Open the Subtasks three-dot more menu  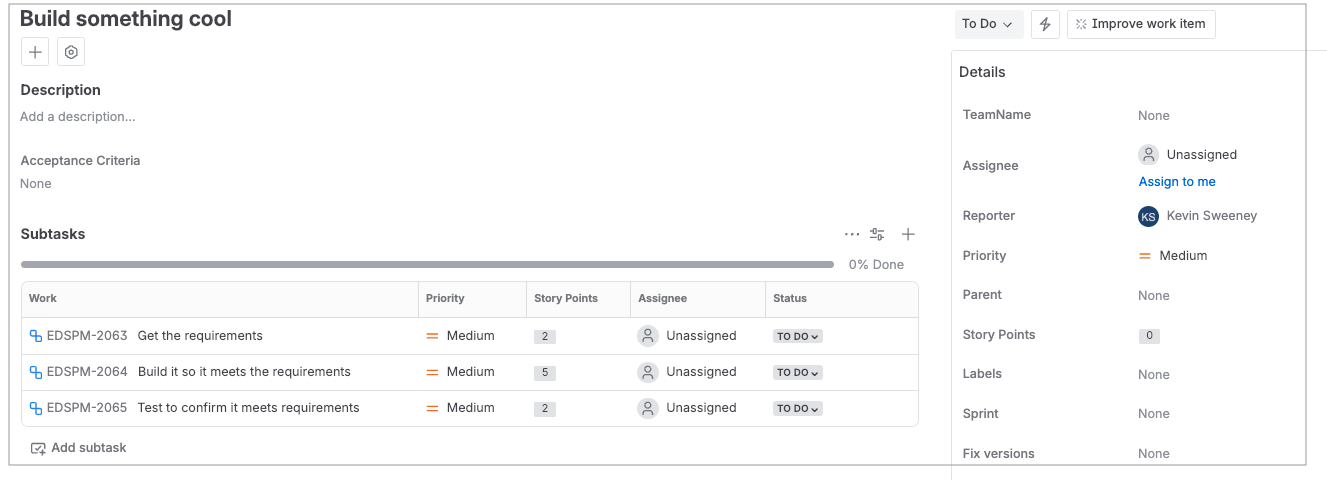[852, 234]
